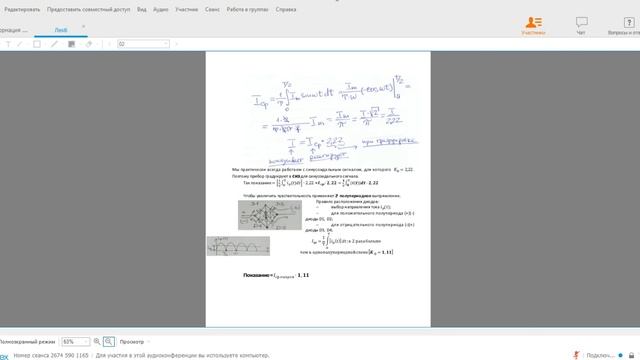Click the Показание = 1,11 line
Image resolution: width=640 pixels, height=360 pixels.
point(276,276)
